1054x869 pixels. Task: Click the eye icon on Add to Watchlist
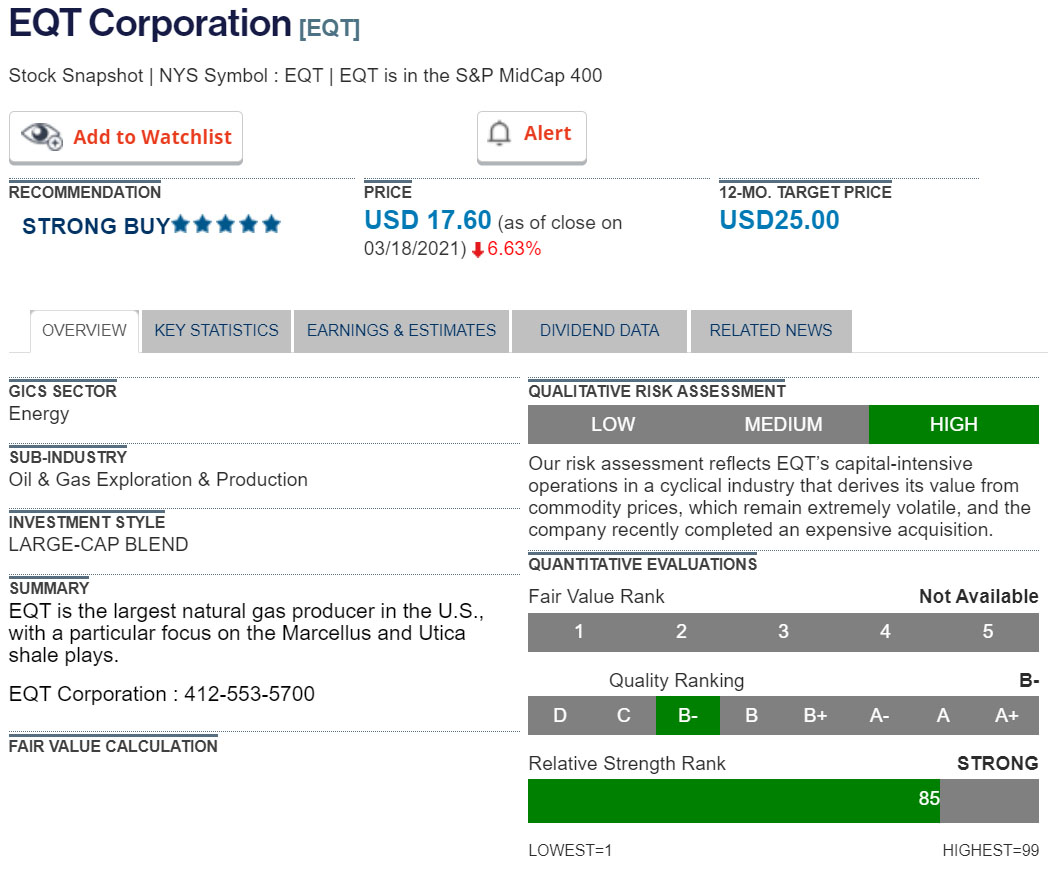[42, 137]
